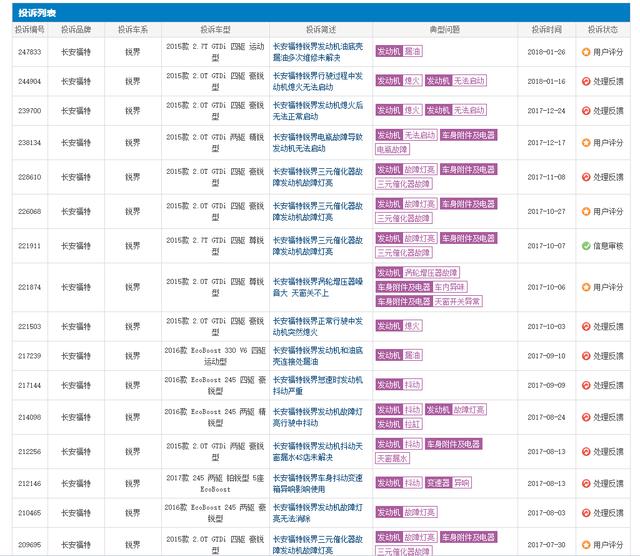Click the 2017款 245 两驱 铂锐型 model cell
The width and height of the screenshot is (640, 556).
click(215, 483)
